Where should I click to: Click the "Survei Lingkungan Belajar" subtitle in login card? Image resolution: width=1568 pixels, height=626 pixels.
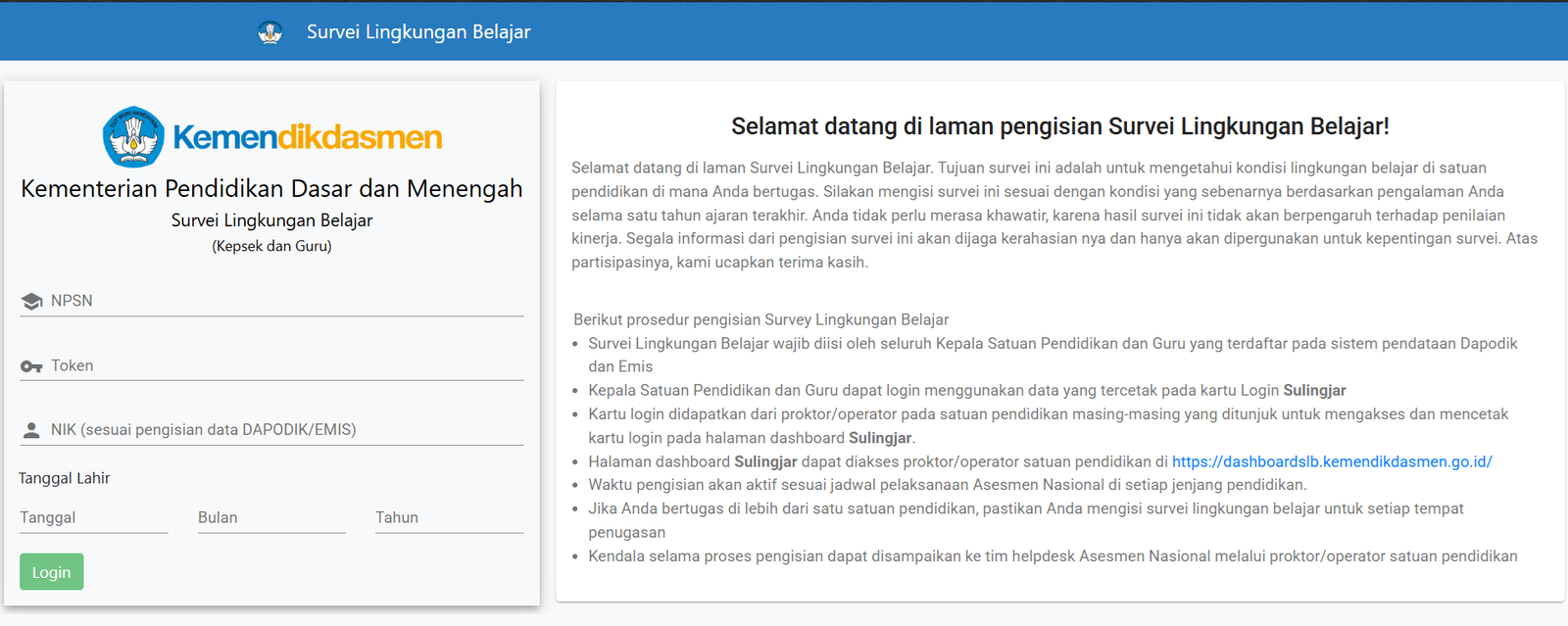click(271, 220)
